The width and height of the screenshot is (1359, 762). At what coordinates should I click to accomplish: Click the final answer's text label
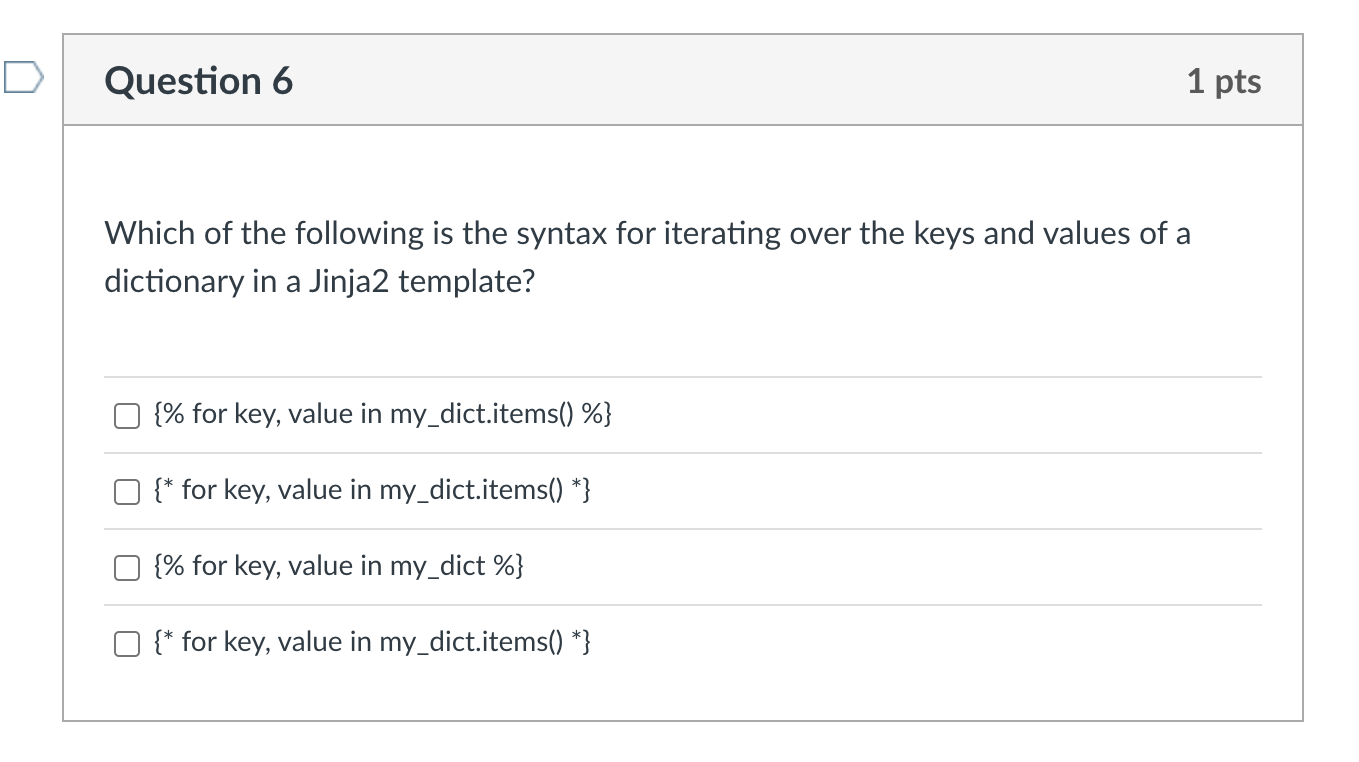pos(373,642)
